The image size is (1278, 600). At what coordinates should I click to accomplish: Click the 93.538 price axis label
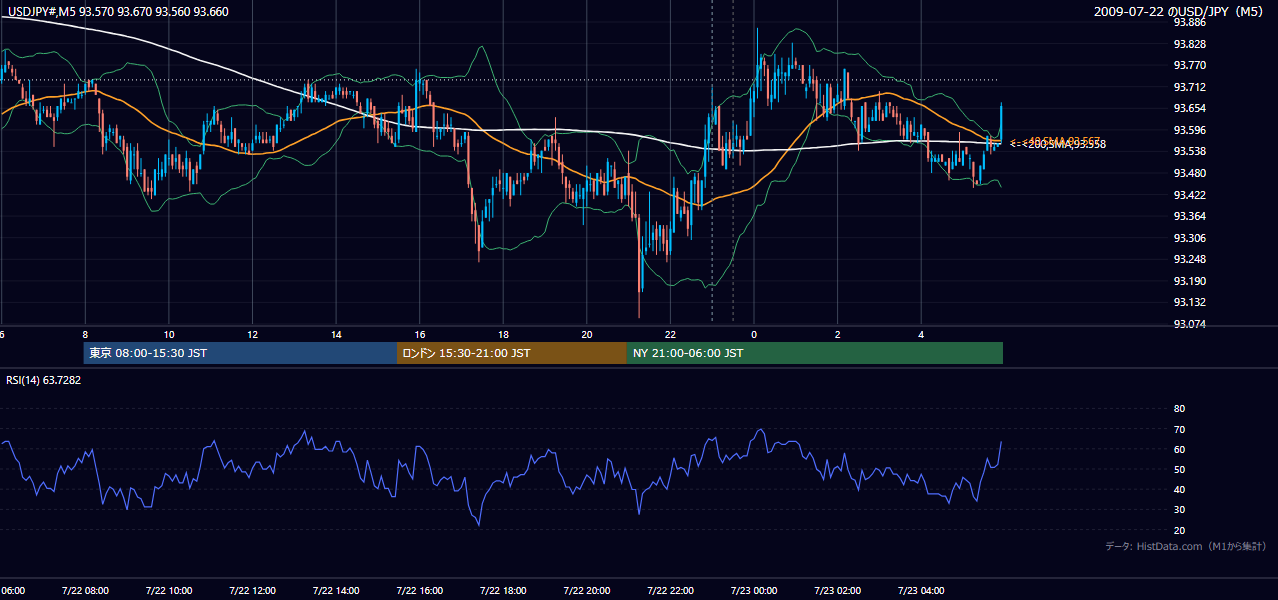(x=1189, y=151)
